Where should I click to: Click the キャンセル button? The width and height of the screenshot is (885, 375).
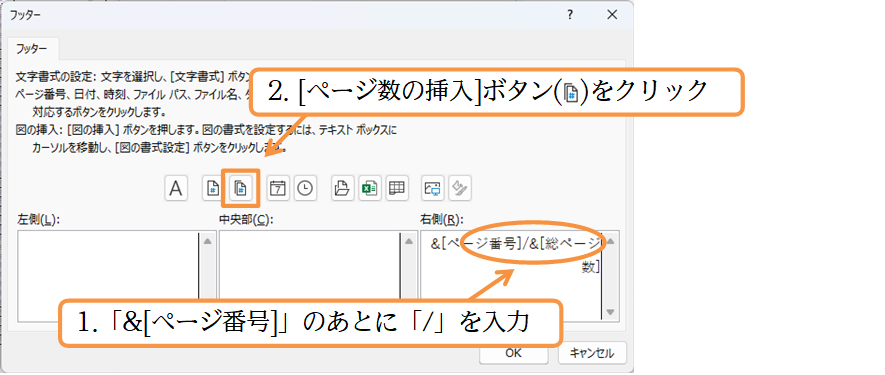[592, 354]
